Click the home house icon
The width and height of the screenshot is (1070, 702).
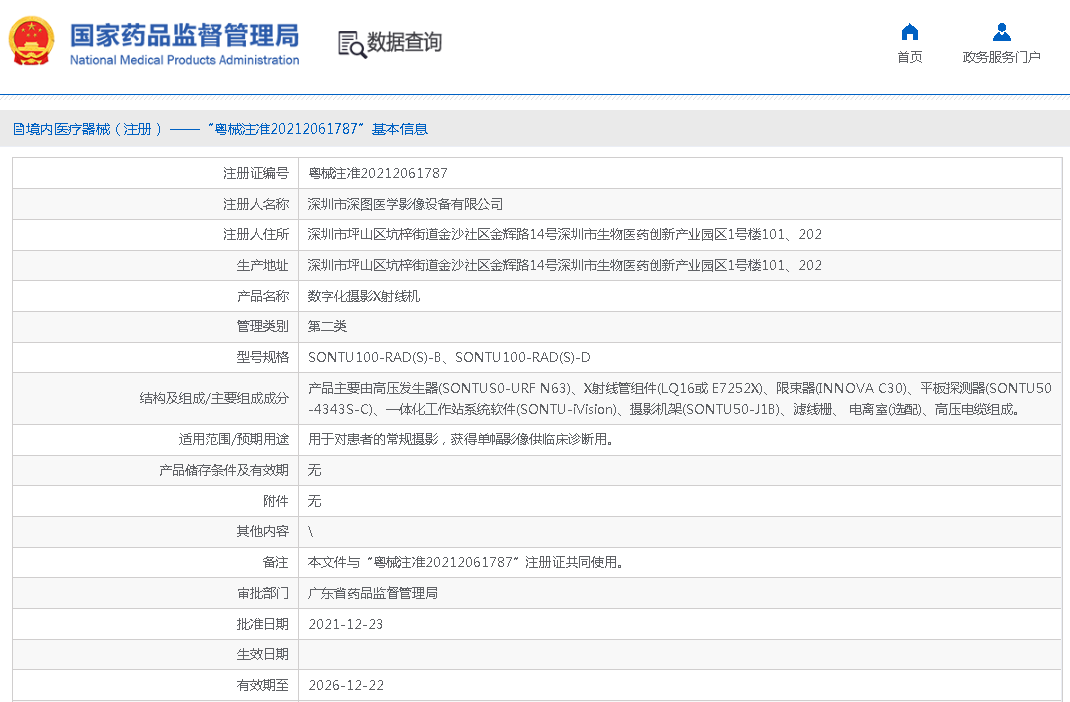pyautogui.click(x=909, y=32)
